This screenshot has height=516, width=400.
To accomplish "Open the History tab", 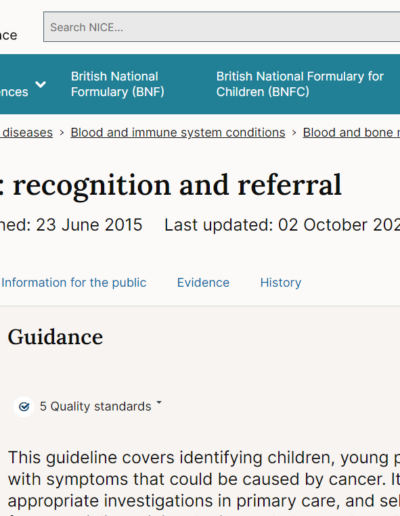I will [x=281, y=283].
